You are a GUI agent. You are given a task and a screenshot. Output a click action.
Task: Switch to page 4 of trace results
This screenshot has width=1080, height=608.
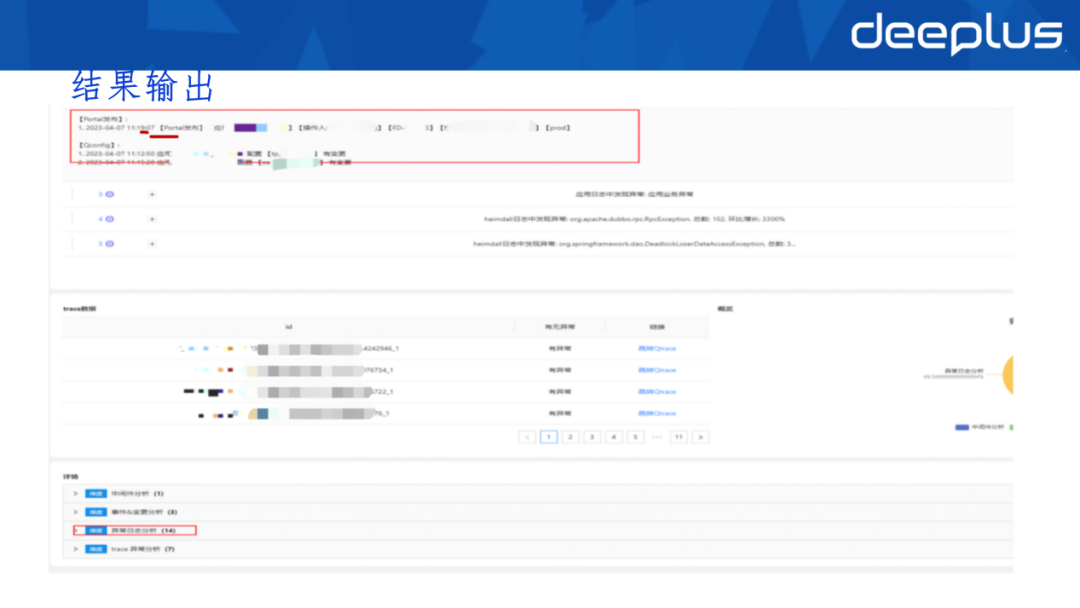pyautogui.click(x=614, y=437)
